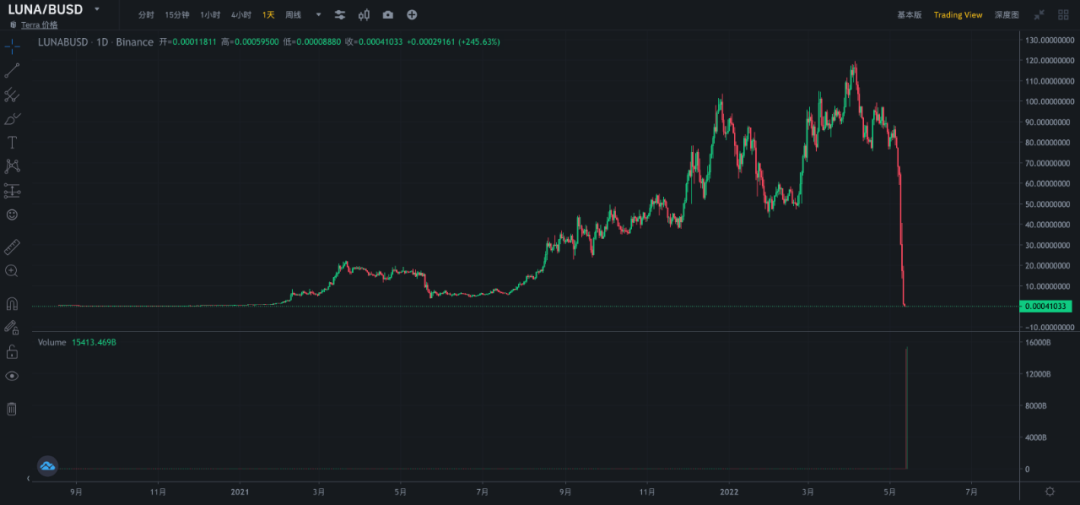Select the Text annotation tool

12,143
